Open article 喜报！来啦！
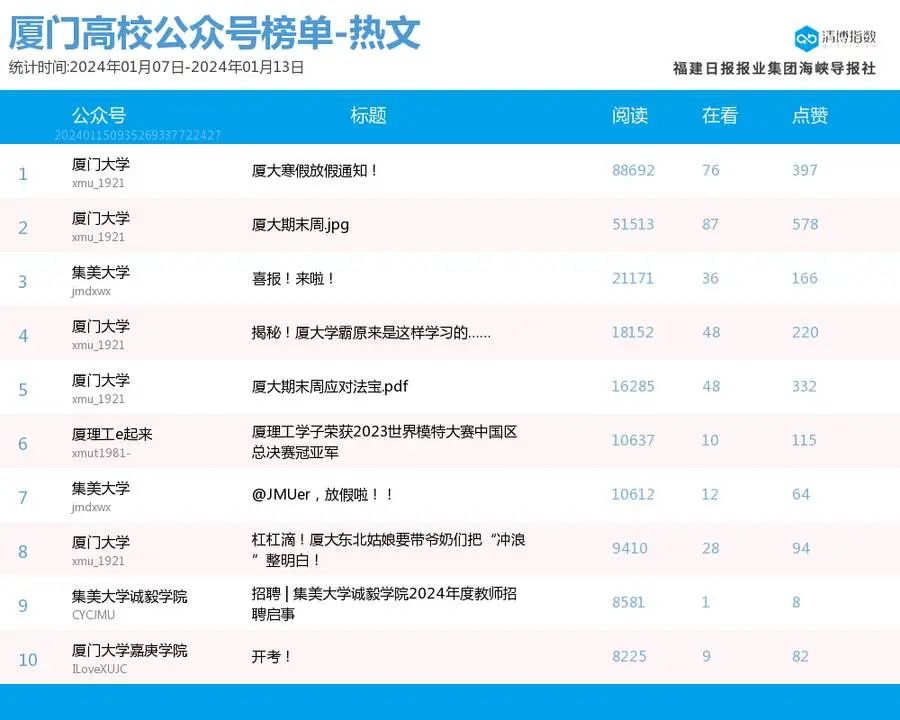Viewport: 900px width, 720px height. pos(293,278)
